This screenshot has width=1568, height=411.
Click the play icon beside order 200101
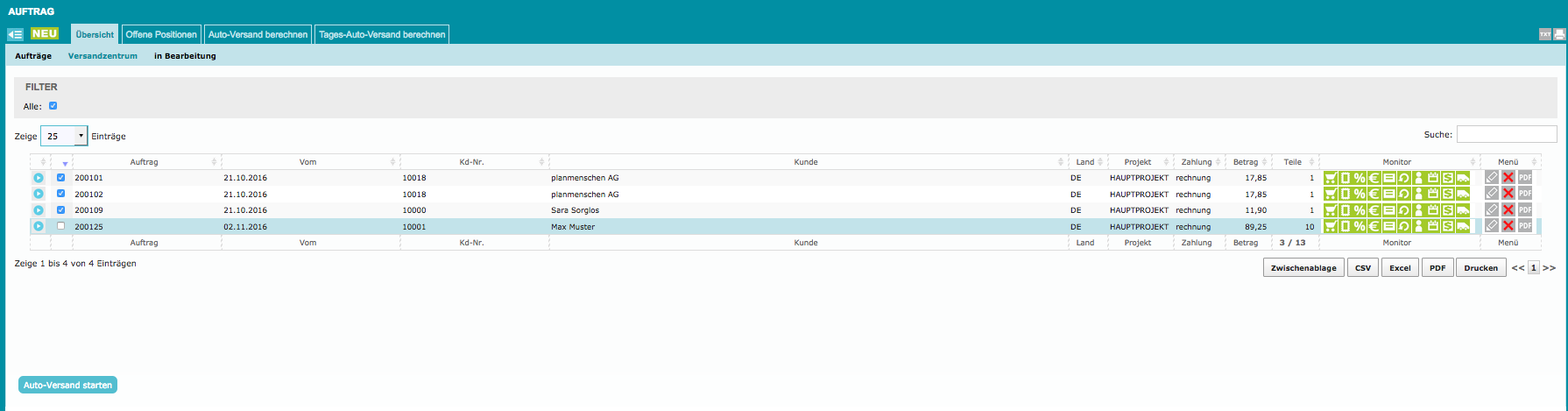39,178
